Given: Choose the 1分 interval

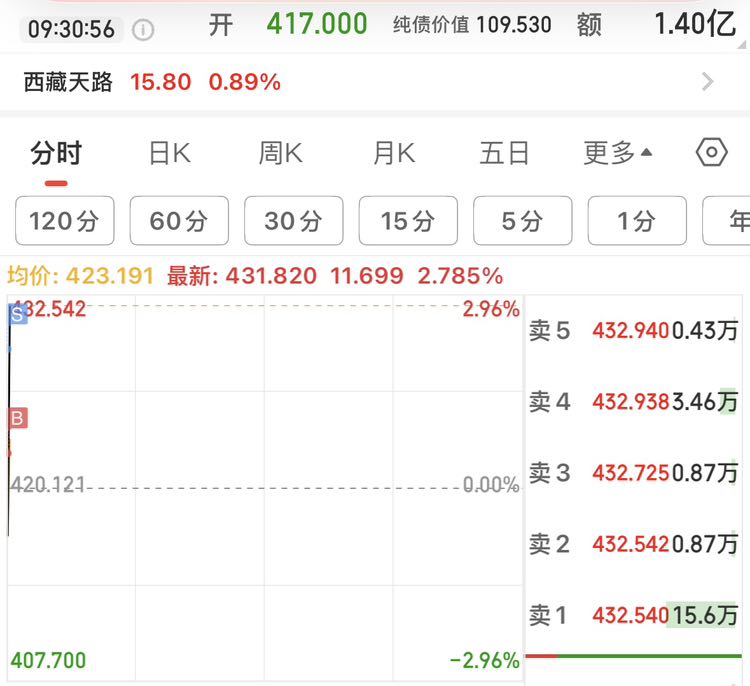Looking at the screenshot, I should coord(637,221).
